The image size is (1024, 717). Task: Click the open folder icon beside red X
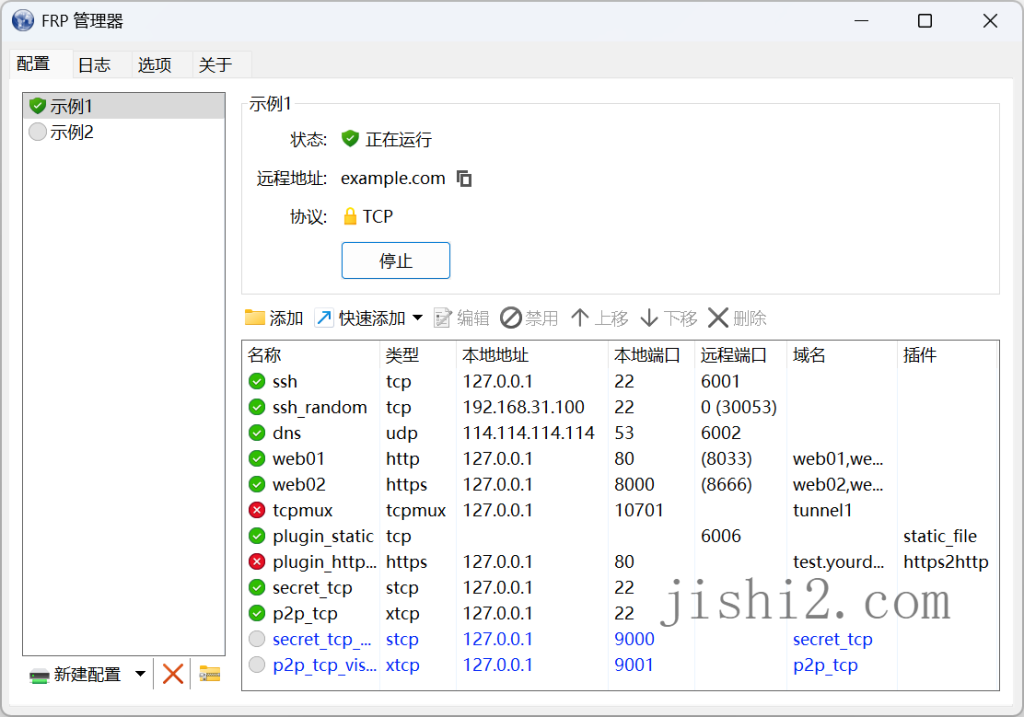click(210, 674)
